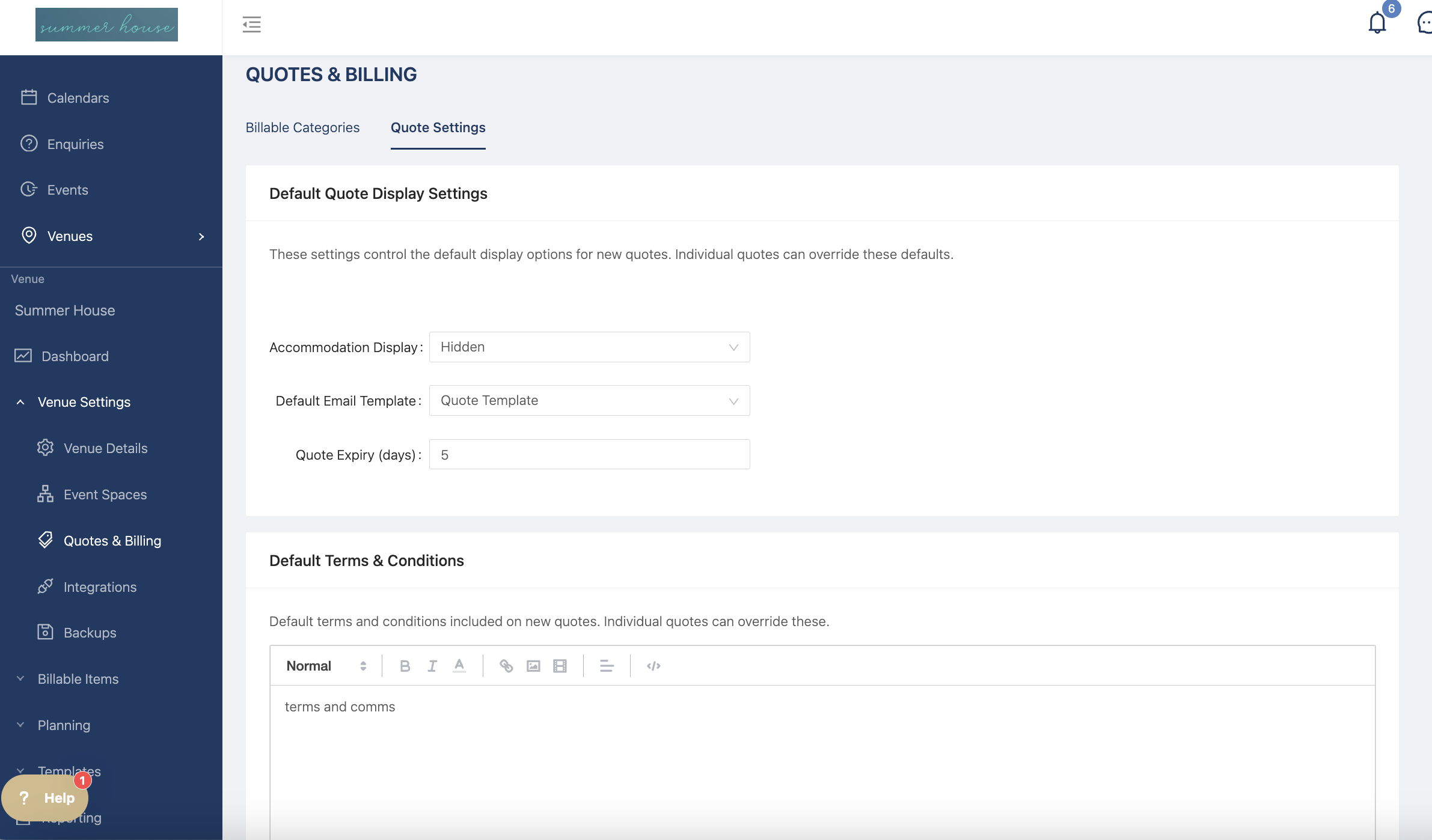The width and height of the screenshot is (1432, 840).
Task: Collapse the Venue Settings section
Action: (84, 402)
